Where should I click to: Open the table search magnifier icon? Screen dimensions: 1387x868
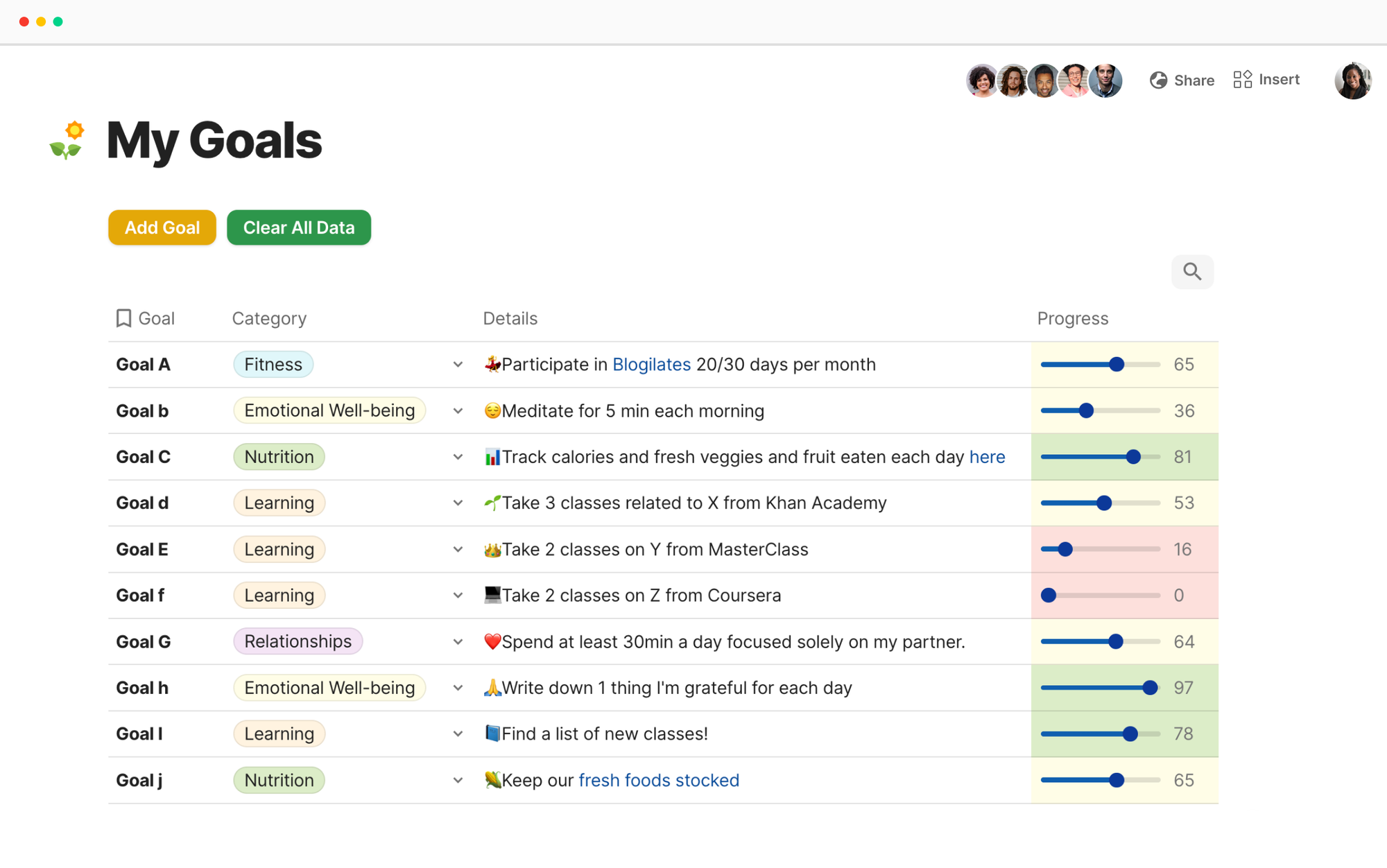click(1192, 271)
